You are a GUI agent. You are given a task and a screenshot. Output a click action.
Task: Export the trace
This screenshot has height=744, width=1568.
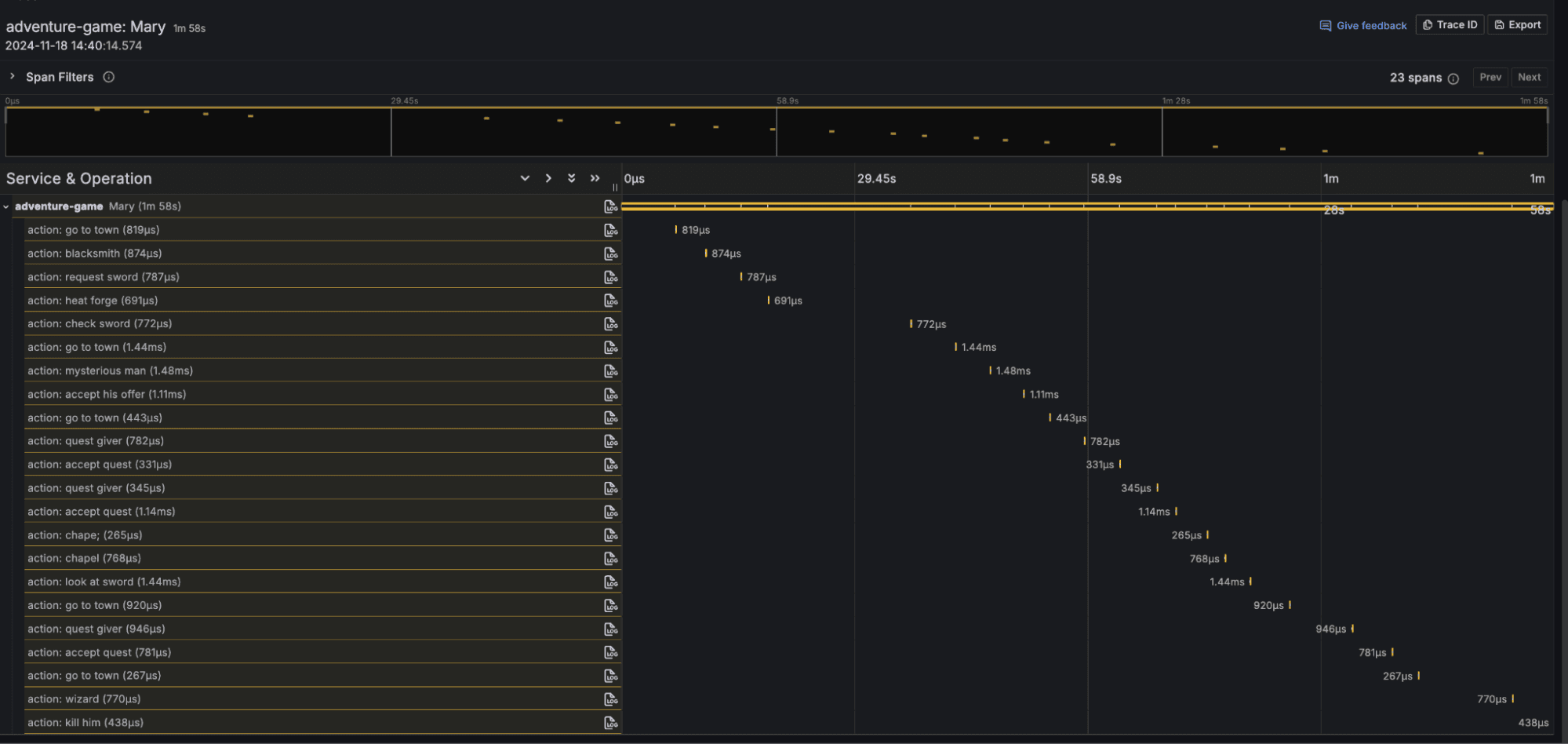[1517, 24]
